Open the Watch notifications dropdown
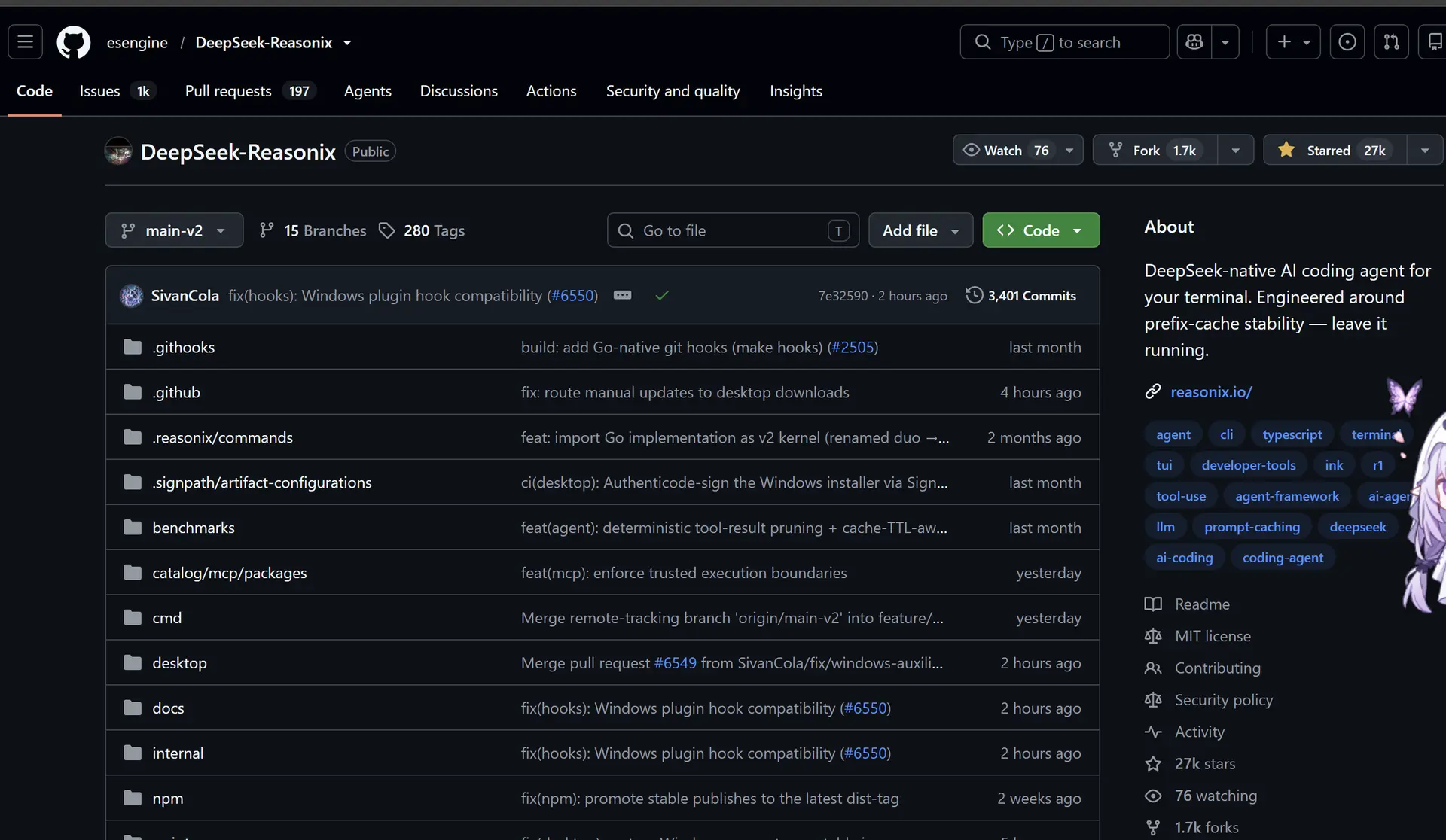Image resolution: width=1446 pixels, height=840 pixels. 1018,150
